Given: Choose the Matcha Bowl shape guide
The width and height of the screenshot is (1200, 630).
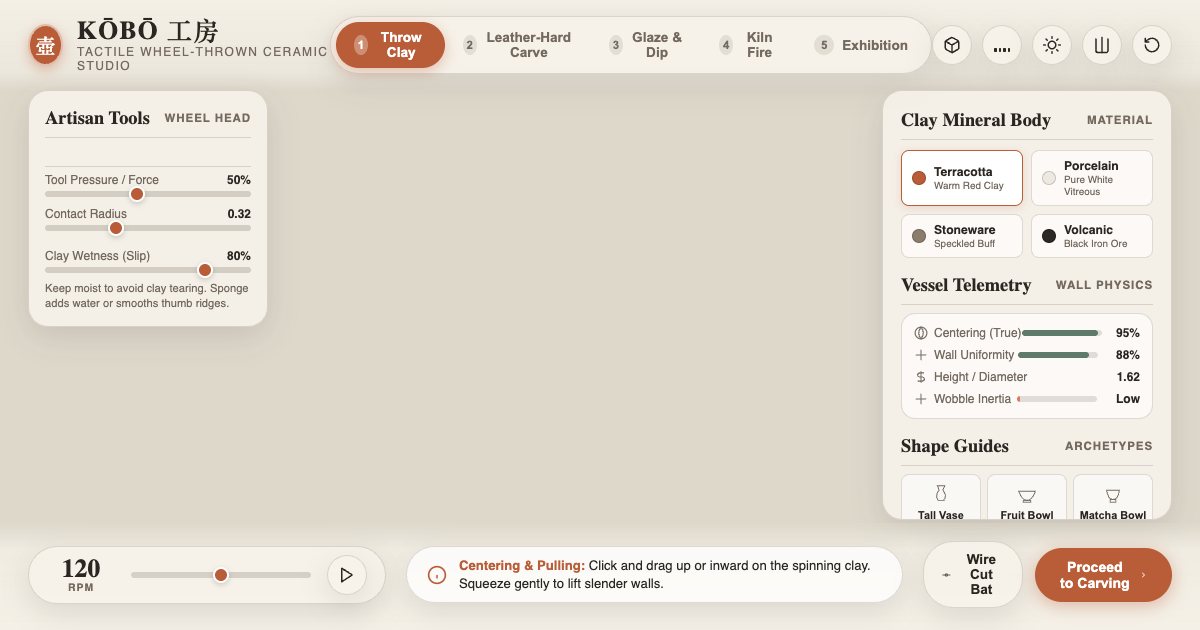Looking at the screenshot, I should pyautogui.click(x=1113, y=498).
